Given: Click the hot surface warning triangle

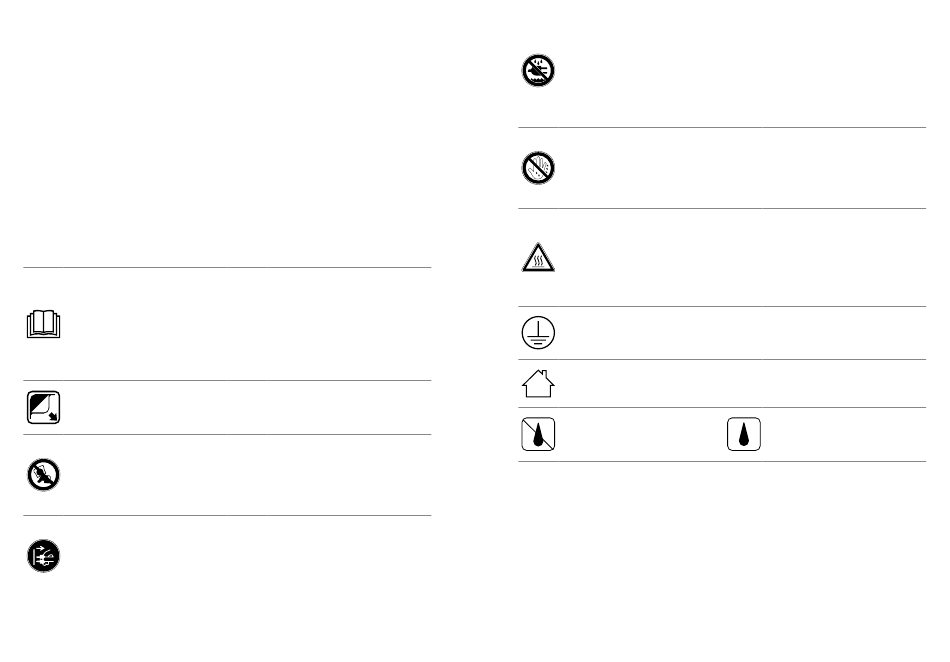Looking at the screenshot, I should [539, 258].
